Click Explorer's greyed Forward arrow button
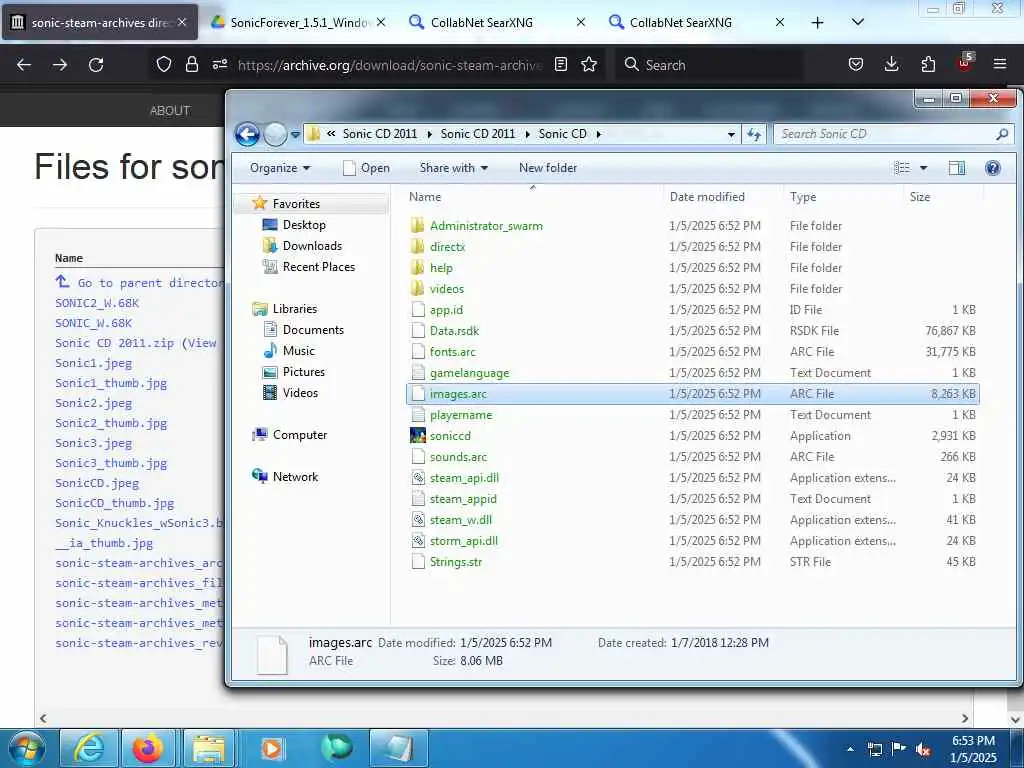 (x=275, y=134)
